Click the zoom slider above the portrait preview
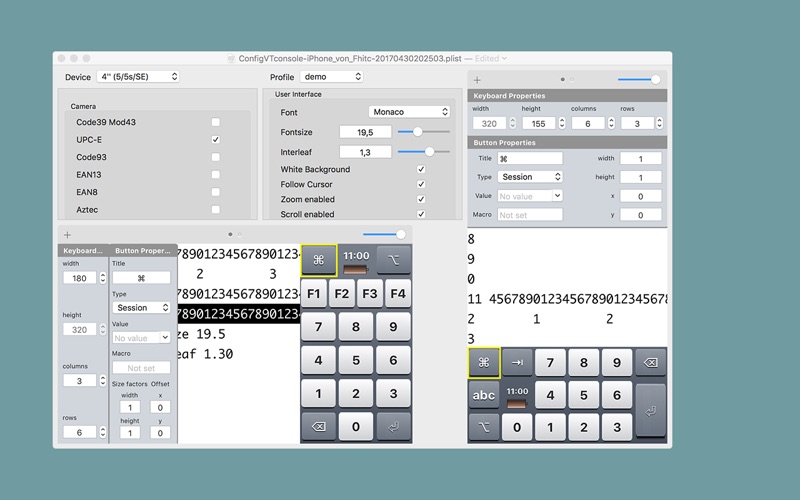Image resolution: width=800 pixels, height=500 pixels. pos(384,235)
